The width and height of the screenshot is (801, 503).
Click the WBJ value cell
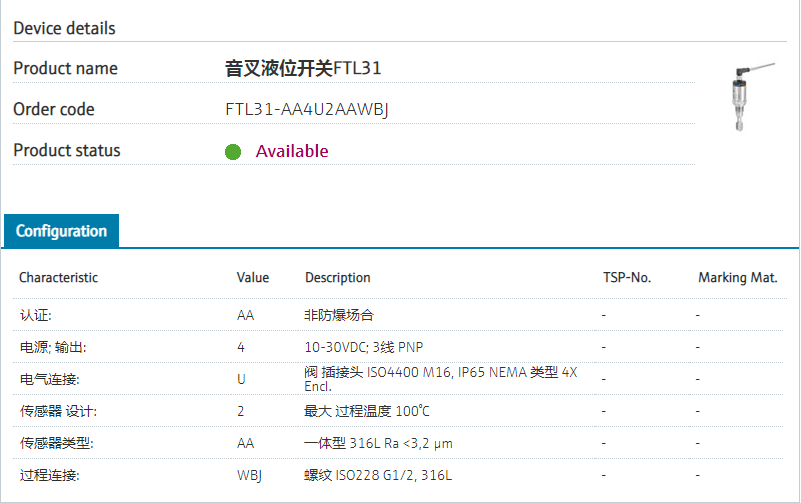[249, 475]
